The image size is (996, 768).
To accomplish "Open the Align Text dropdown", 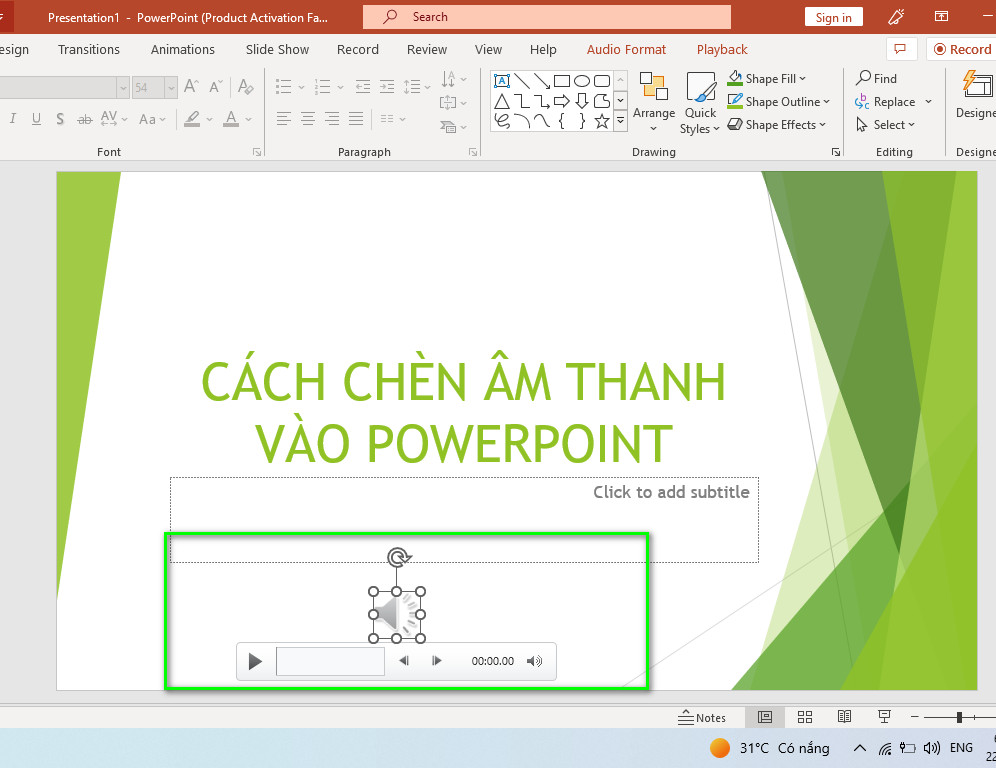I will 454,102.
